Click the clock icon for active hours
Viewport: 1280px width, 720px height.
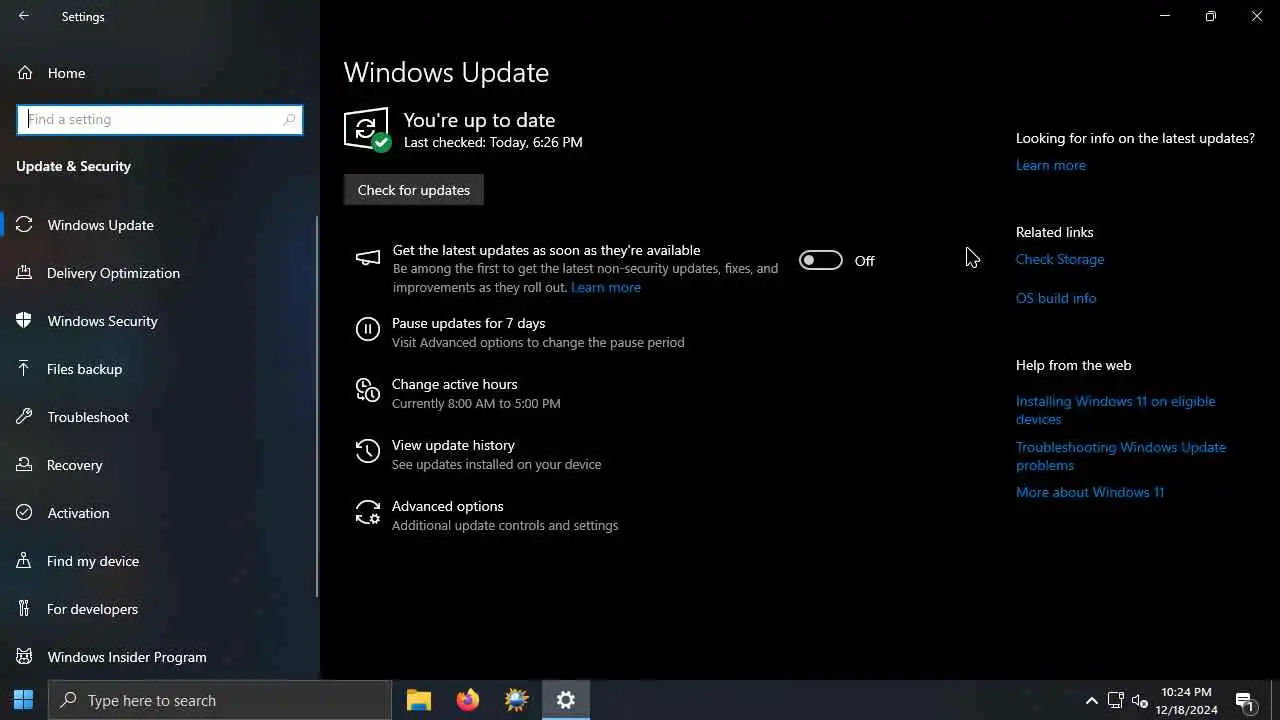point(368,390)
